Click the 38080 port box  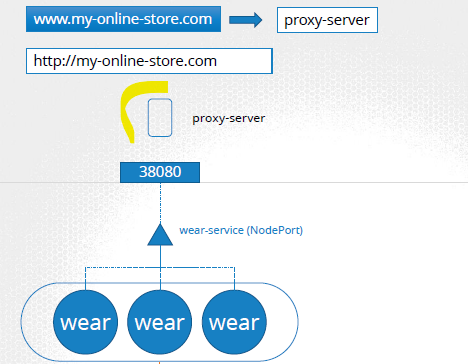[160, 172]
